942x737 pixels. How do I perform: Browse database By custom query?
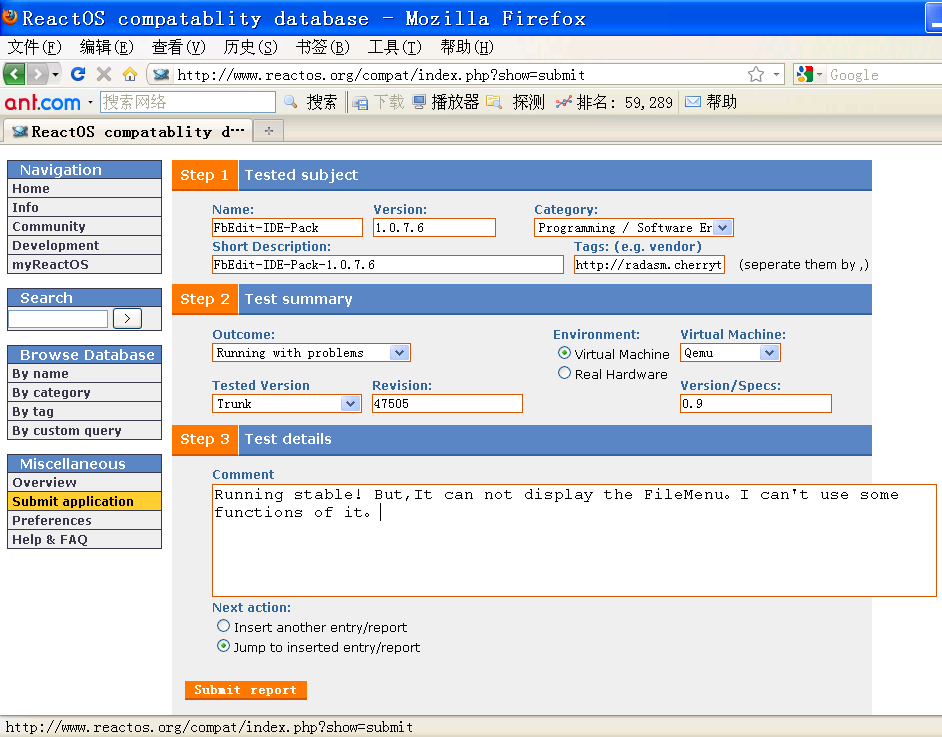click(84, 430)
